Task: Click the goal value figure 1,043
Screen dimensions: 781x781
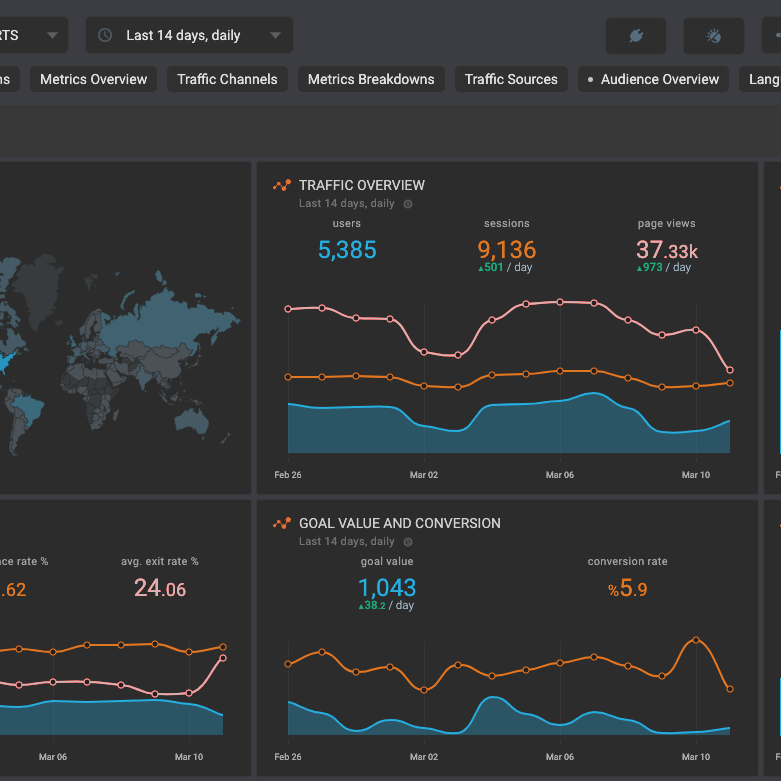Action: pos(387,588)
